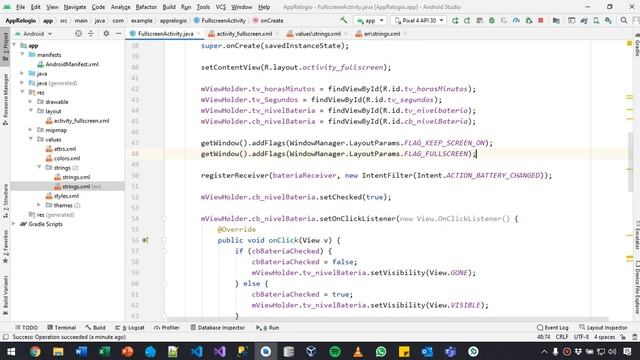
Task: Toggle the read-only lock in status bar
Action: click(x=623, y=337)
